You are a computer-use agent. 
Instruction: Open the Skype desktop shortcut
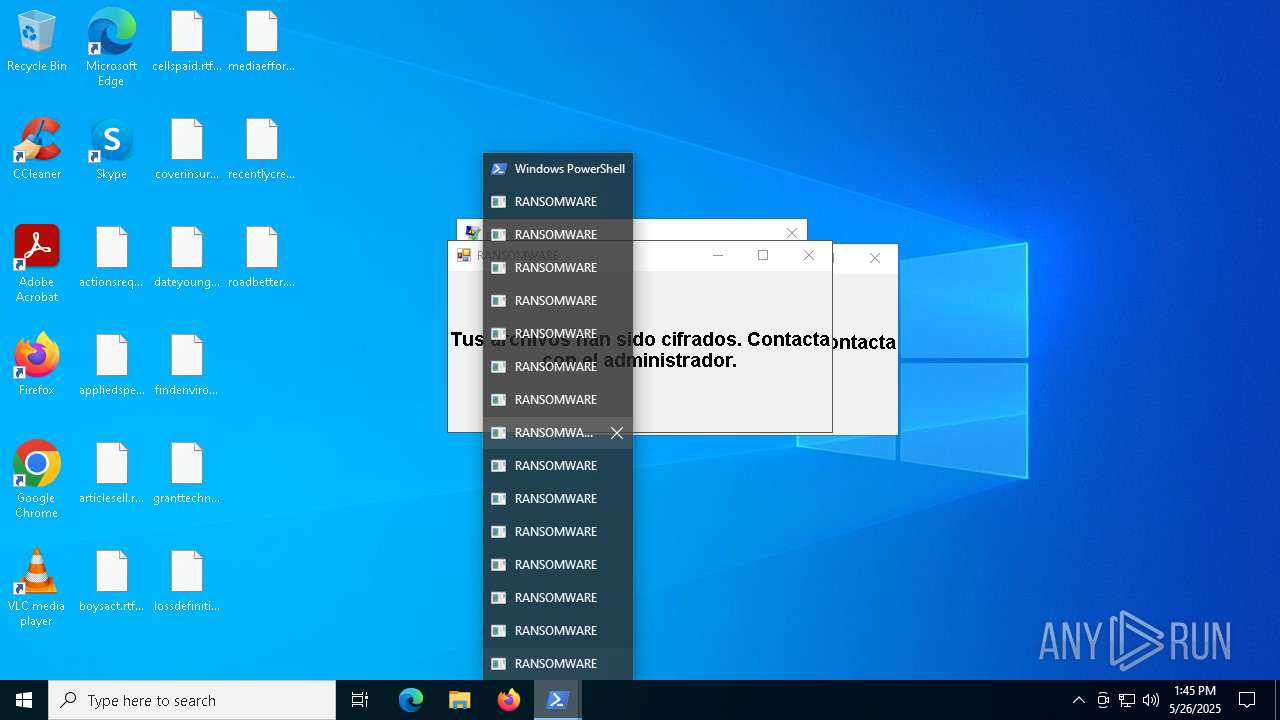[x=111, y=150]
